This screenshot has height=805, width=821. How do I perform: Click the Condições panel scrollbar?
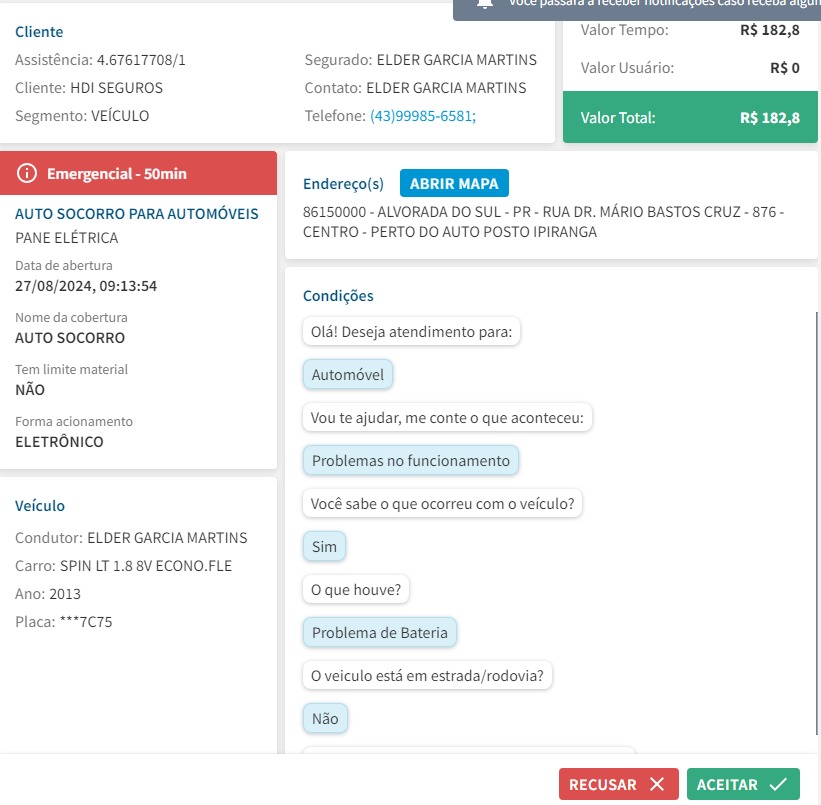coord(817,524)
